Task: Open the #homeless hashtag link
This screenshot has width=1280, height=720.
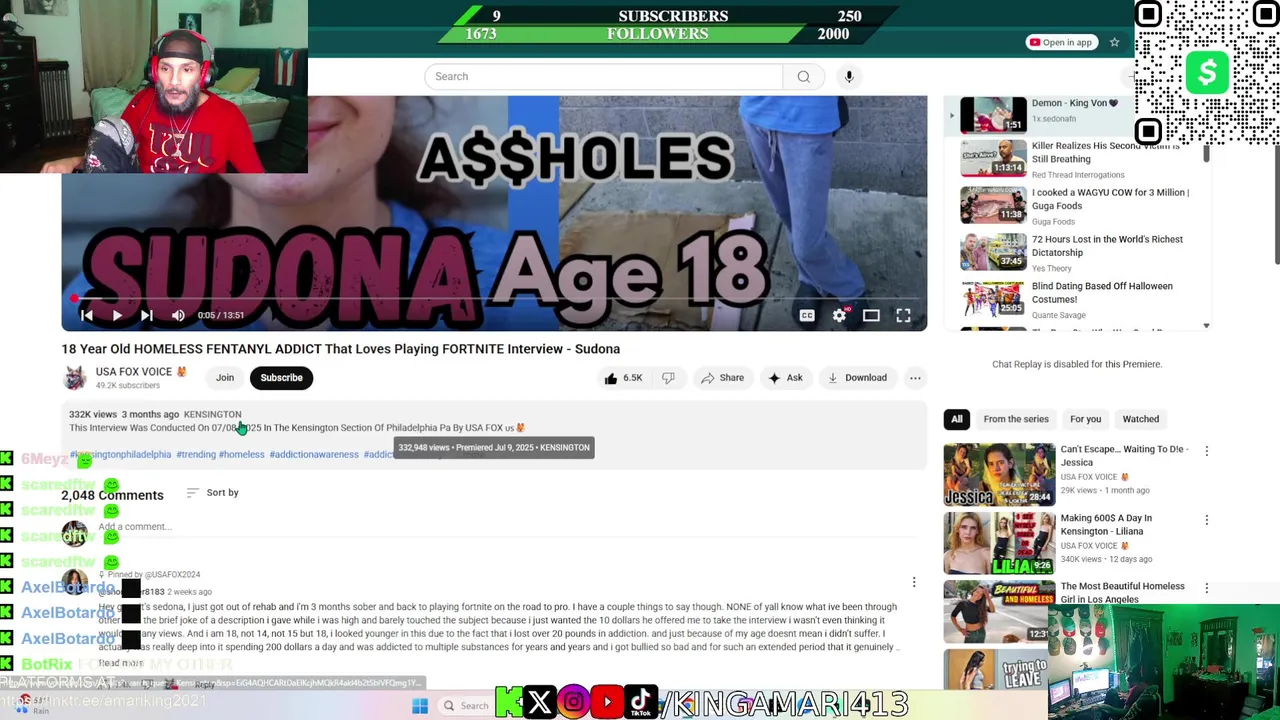Action: click(242, 455)
